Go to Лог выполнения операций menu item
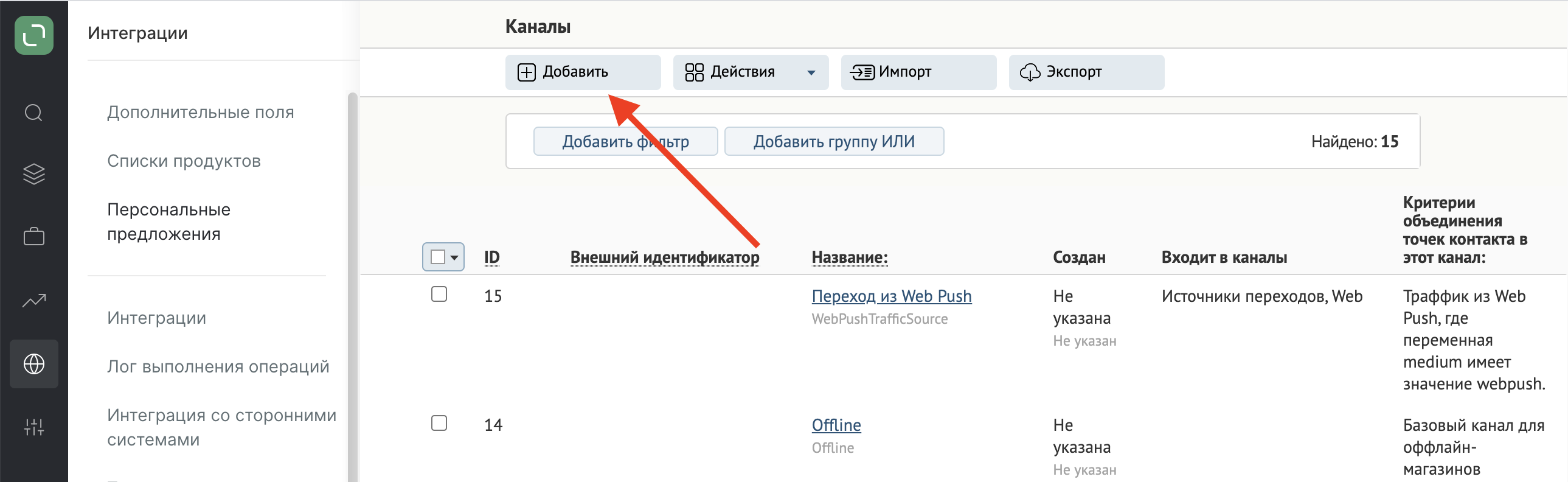 tap(218, 367)
